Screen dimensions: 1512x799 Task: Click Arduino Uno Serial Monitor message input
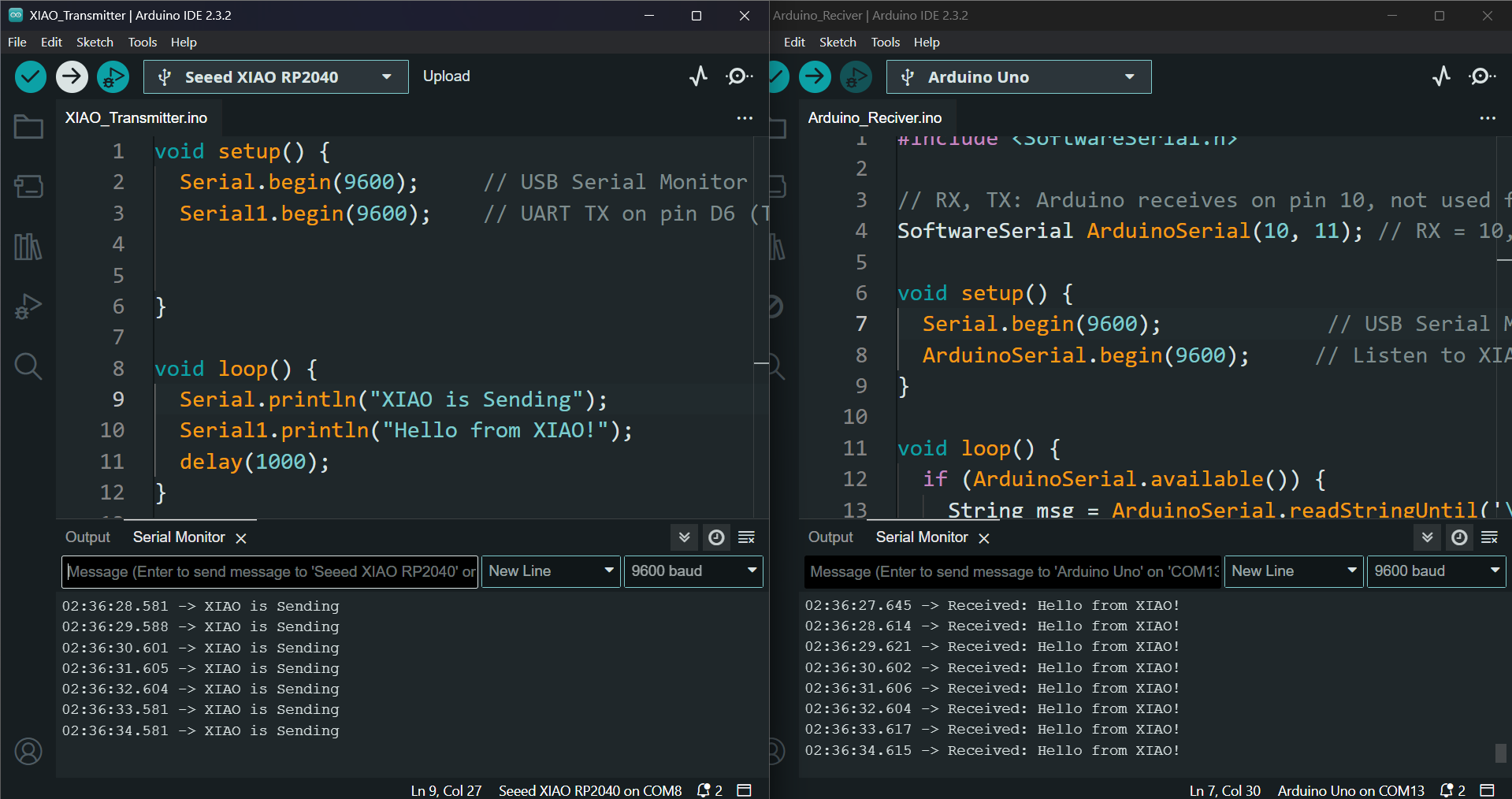click(x=1012, y=571)
